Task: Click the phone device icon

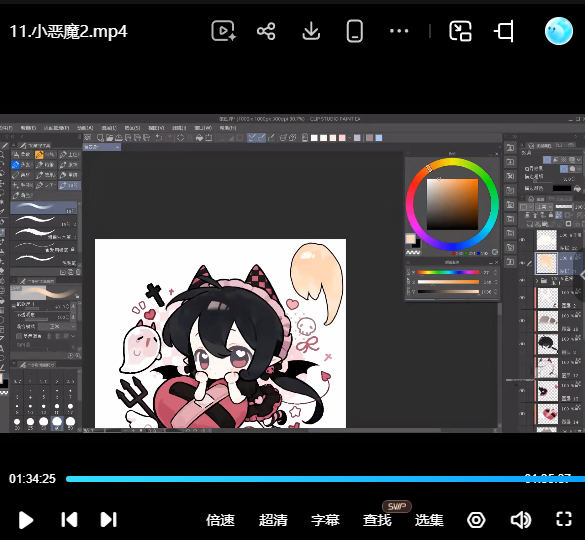Action: point(354,31)
